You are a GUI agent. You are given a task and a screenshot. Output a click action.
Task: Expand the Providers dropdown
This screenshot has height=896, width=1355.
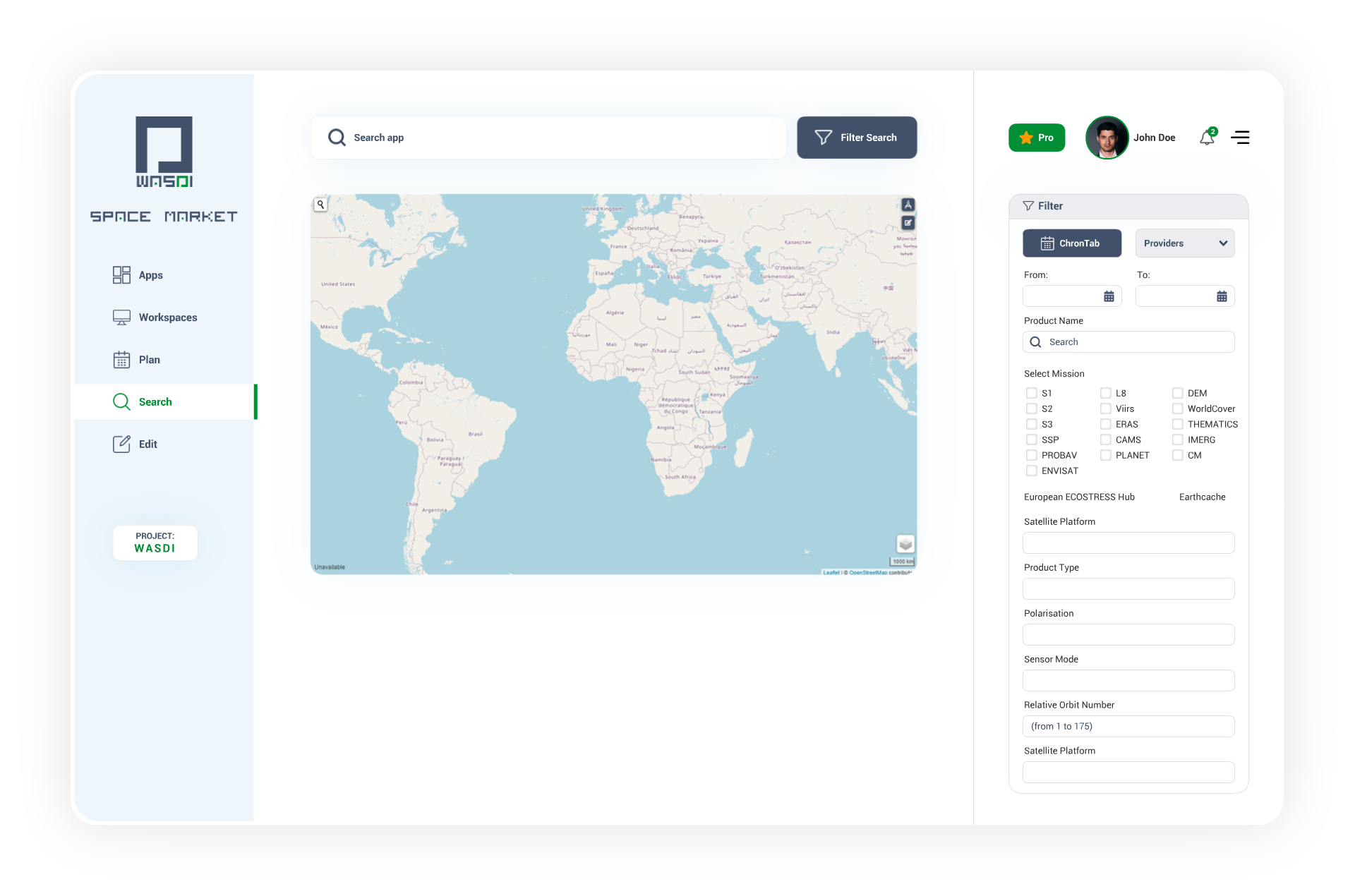click(1184, 243)
